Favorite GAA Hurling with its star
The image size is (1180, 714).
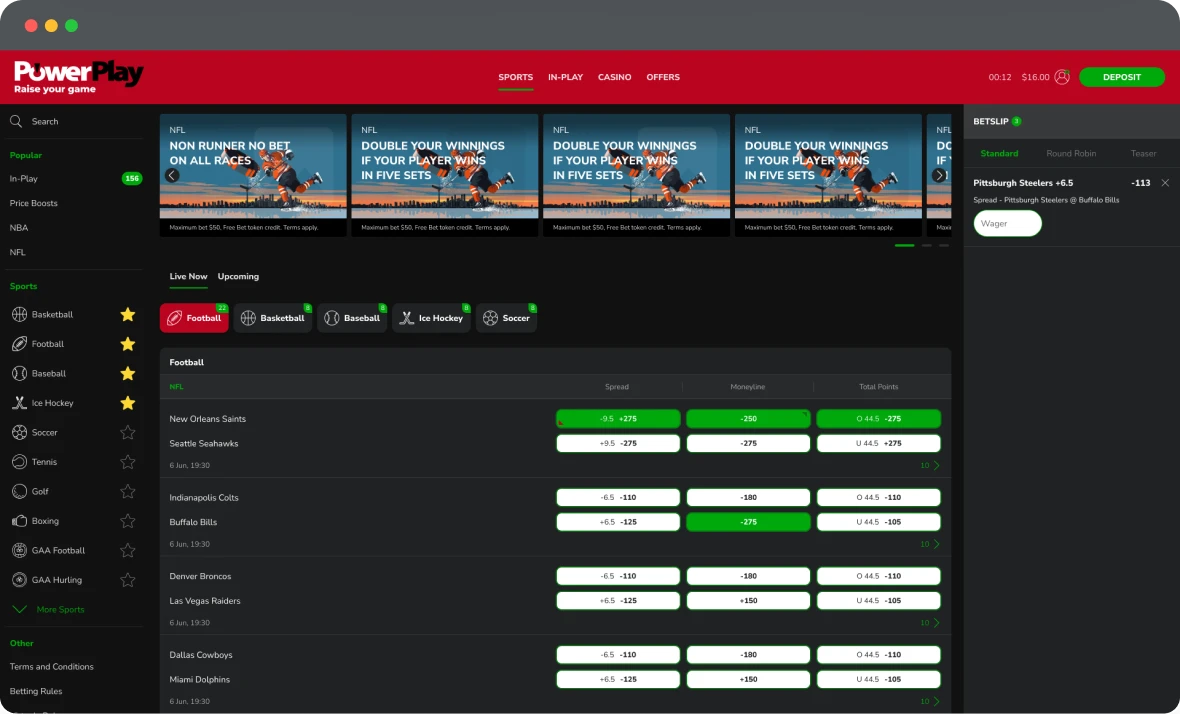128,580
